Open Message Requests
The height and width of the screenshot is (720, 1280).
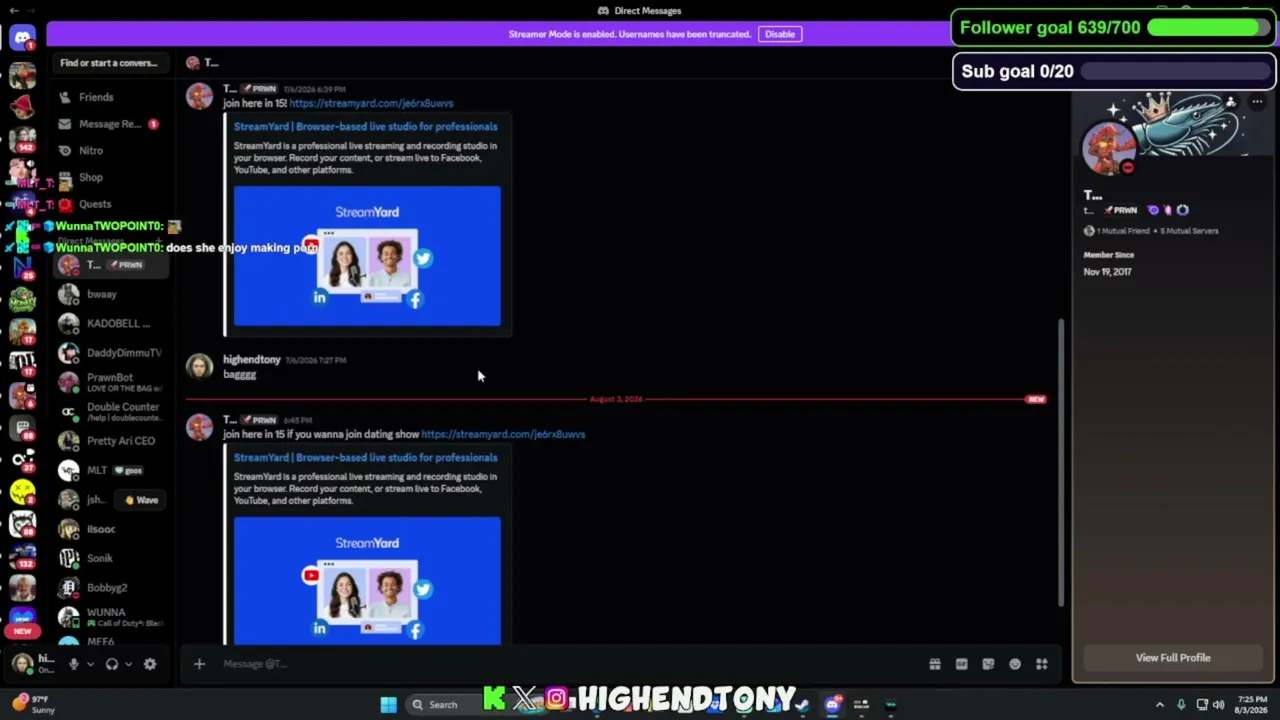click(x=110, y=124)
